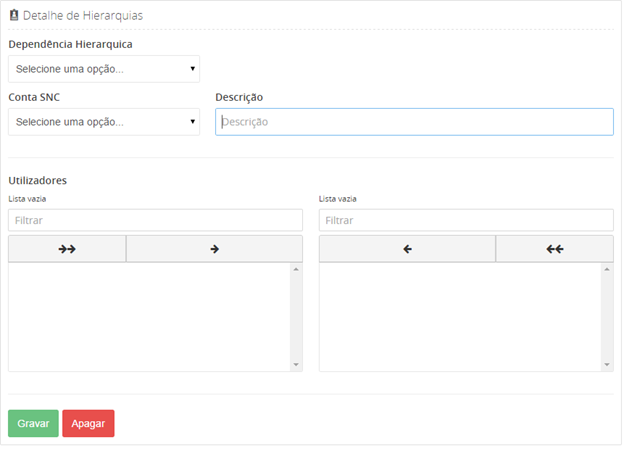Move all users left with double-arrow button
The image size is (624, 451).
click(555, 249)
